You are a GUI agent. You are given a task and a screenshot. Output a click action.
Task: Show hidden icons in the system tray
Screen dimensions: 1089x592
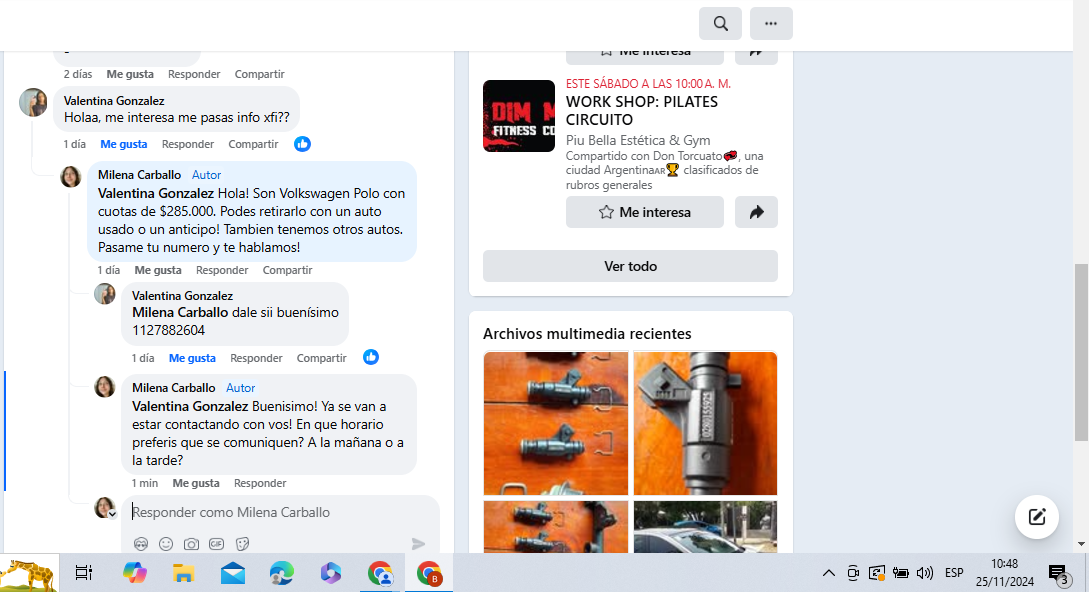pyautogui.click(x=828, y=573)
